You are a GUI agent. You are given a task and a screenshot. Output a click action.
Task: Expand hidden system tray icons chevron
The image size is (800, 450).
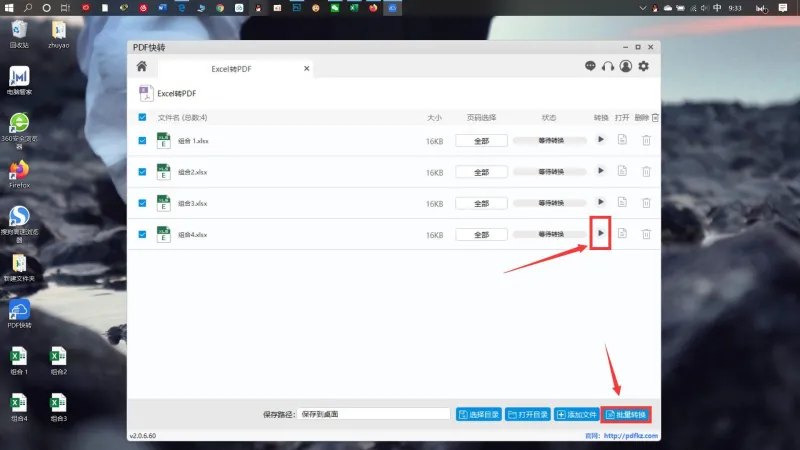[x=642, y=8]
